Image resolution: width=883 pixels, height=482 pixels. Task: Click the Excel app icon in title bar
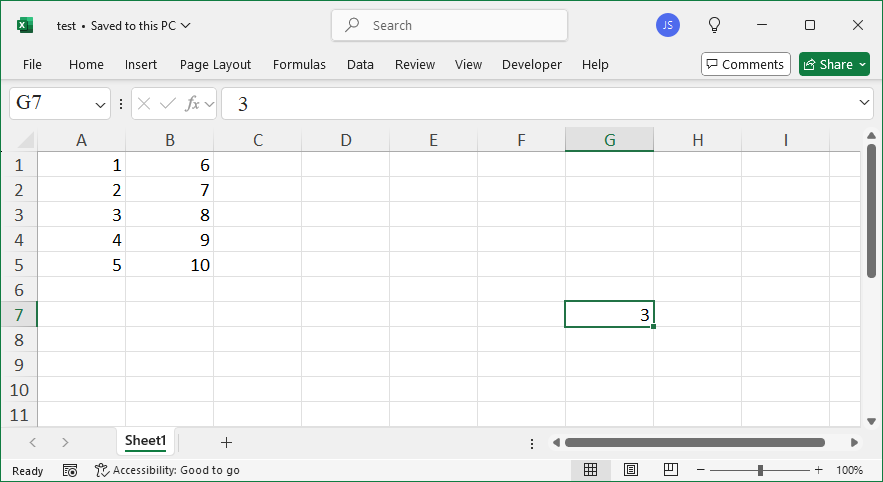point(25,25)
